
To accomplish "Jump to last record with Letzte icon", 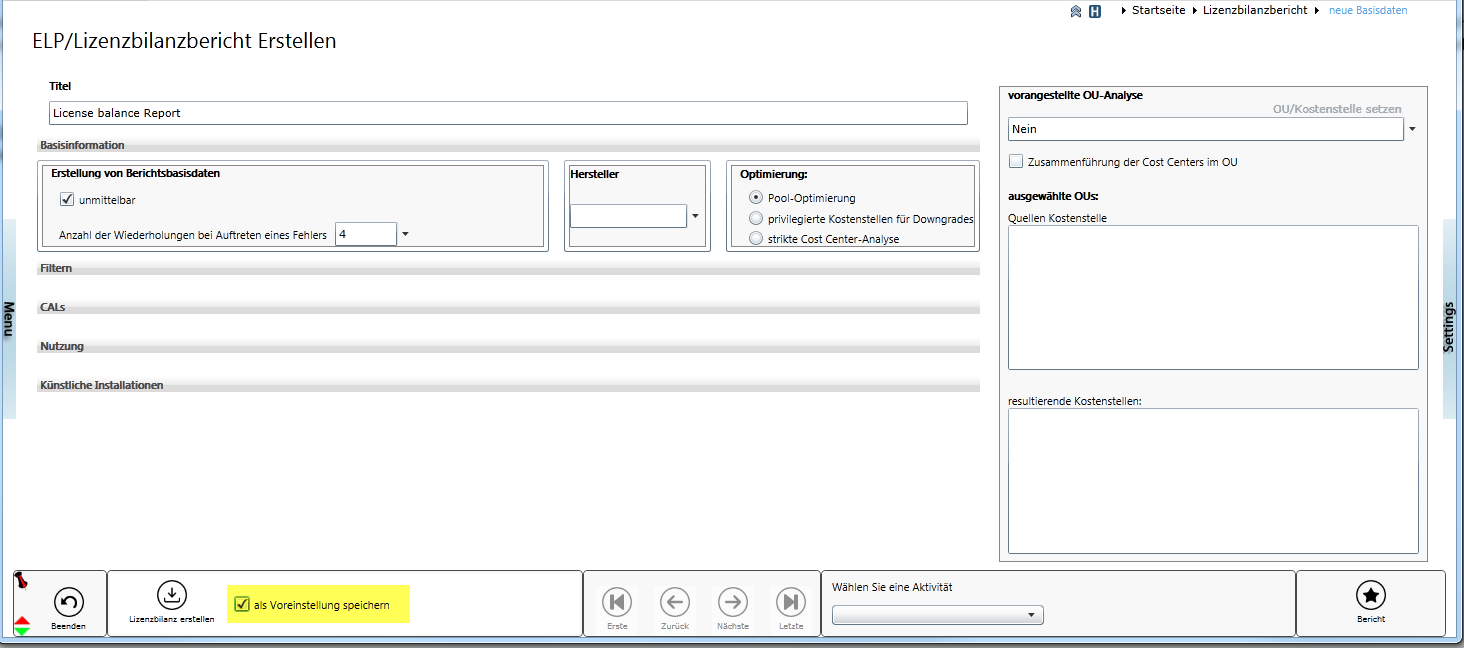I will (x=791, y=602).
